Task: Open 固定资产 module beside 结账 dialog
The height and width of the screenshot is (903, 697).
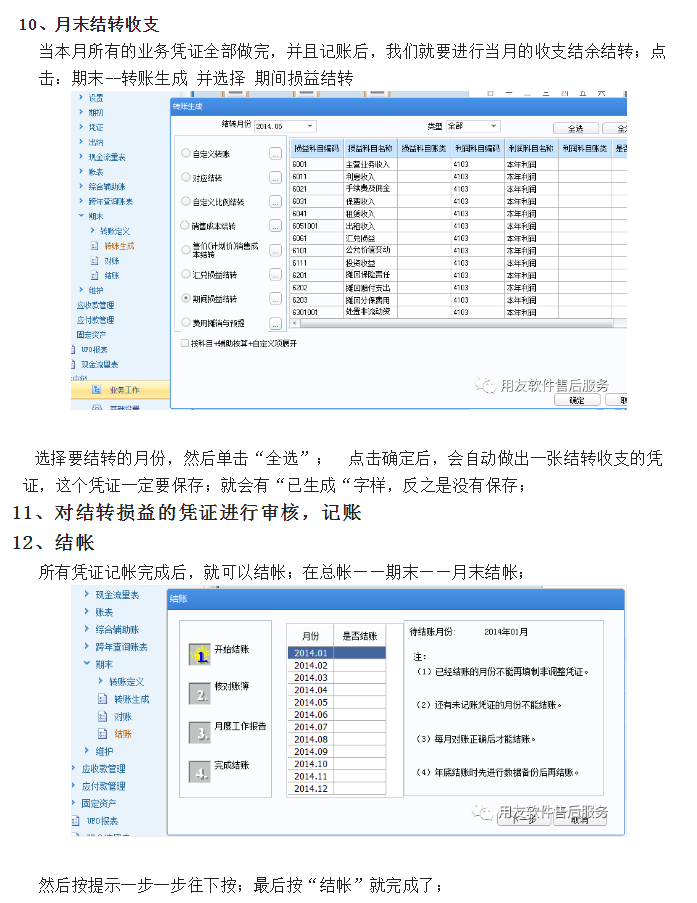Action: pos(99,803)
